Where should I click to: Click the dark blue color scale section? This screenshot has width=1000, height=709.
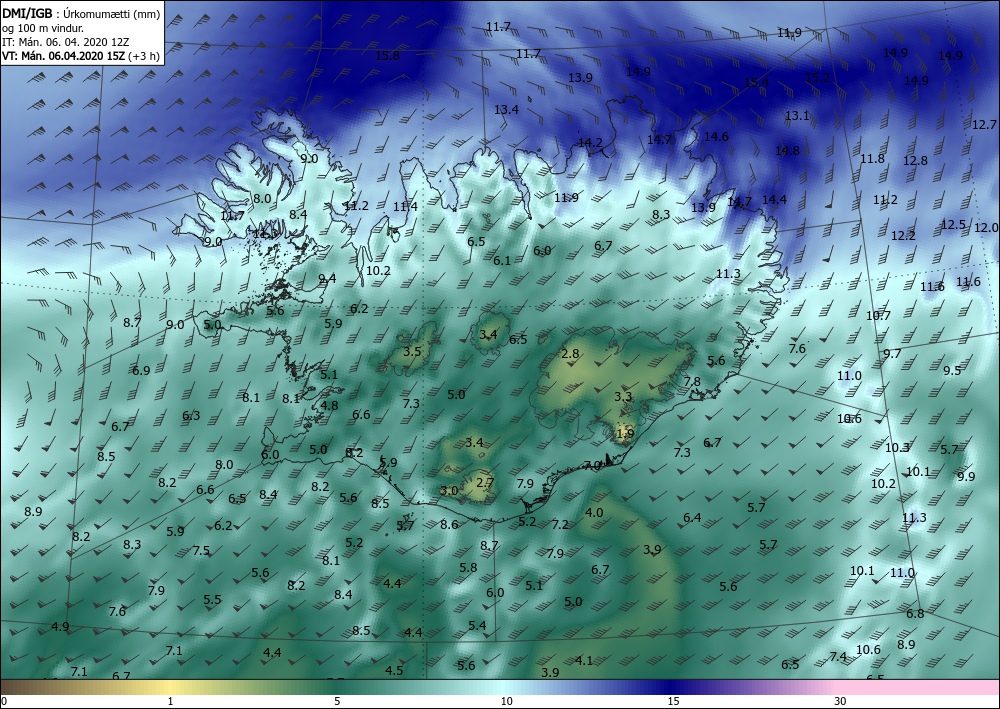670,687
